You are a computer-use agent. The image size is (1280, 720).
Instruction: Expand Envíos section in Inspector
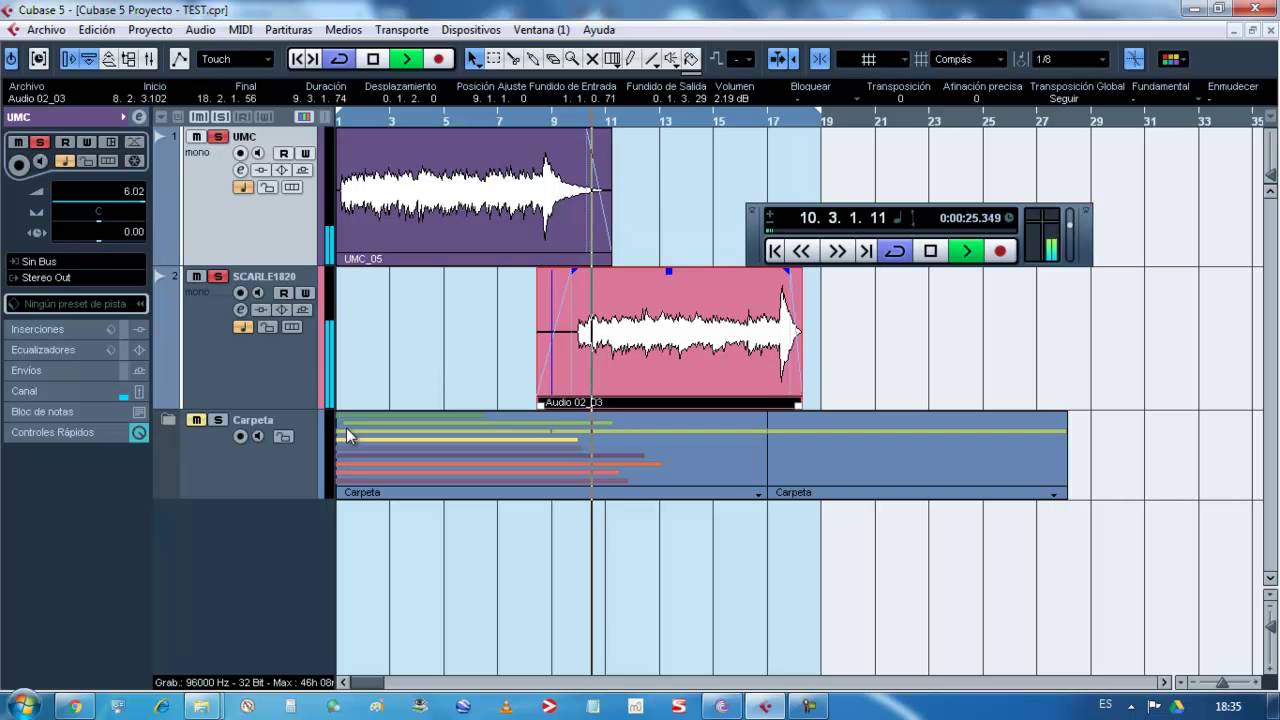point(76,370)
